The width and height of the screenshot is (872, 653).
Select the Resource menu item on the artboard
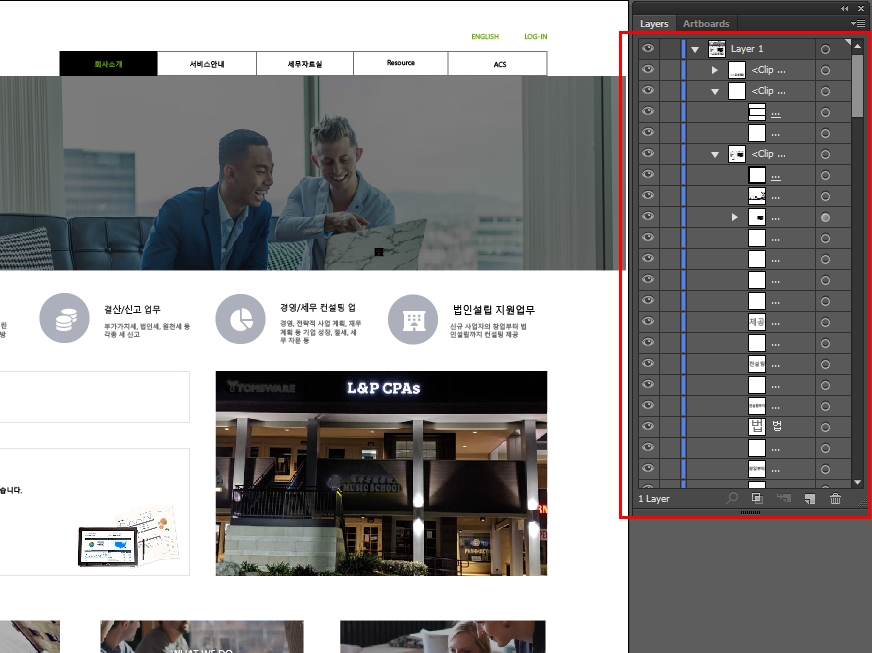[x=401, y=63]
